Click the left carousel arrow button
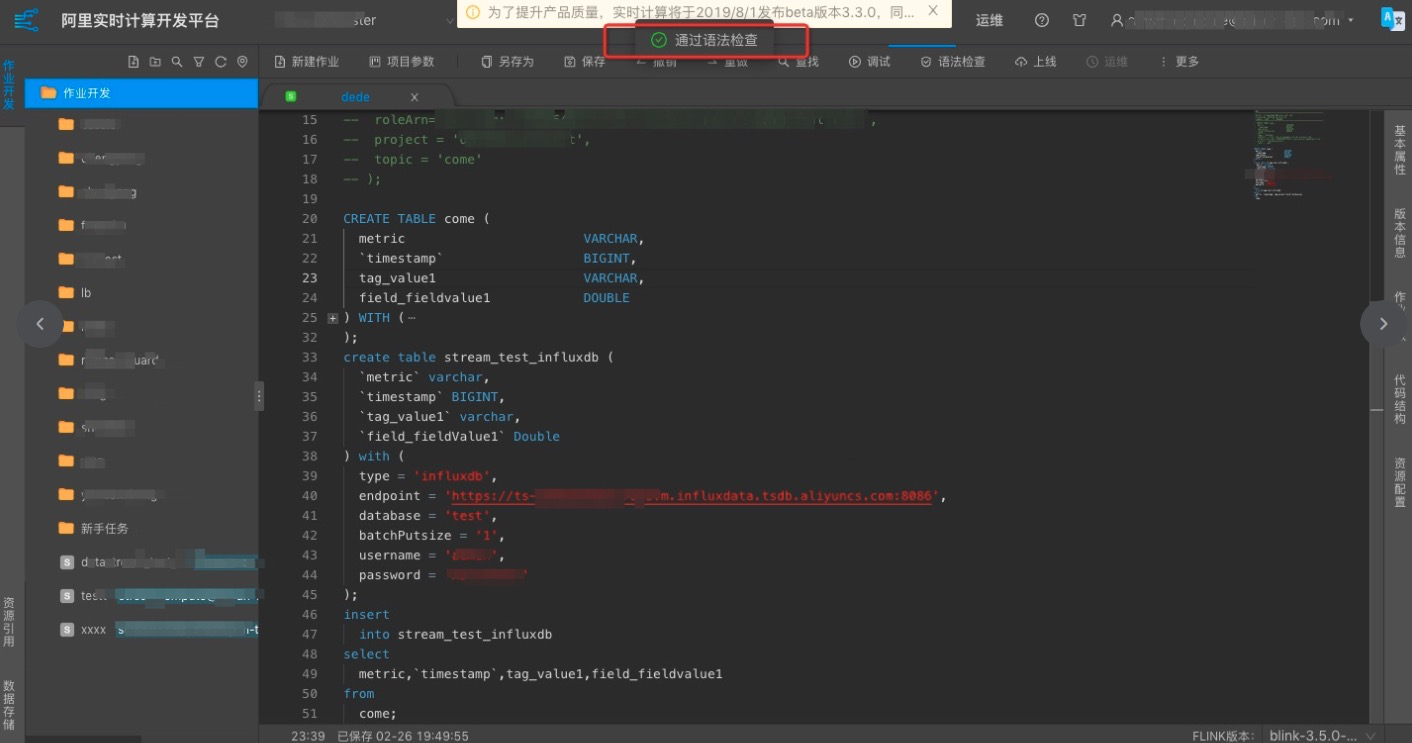 (x=40, y=324)
